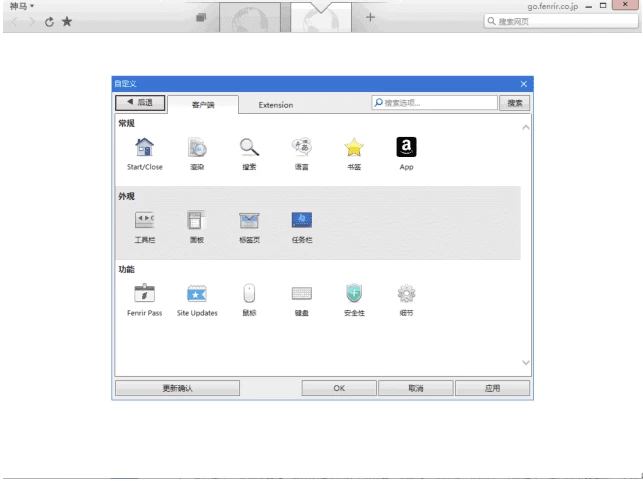Open the 神马 dropdown menu
Screen dimensions: 643x481
[22, 6]
